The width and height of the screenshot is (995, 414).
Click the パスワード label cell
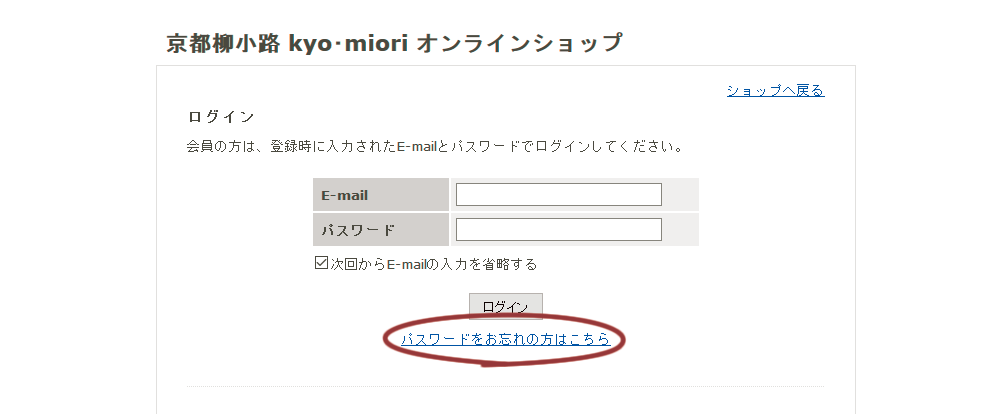coord(381,230)
